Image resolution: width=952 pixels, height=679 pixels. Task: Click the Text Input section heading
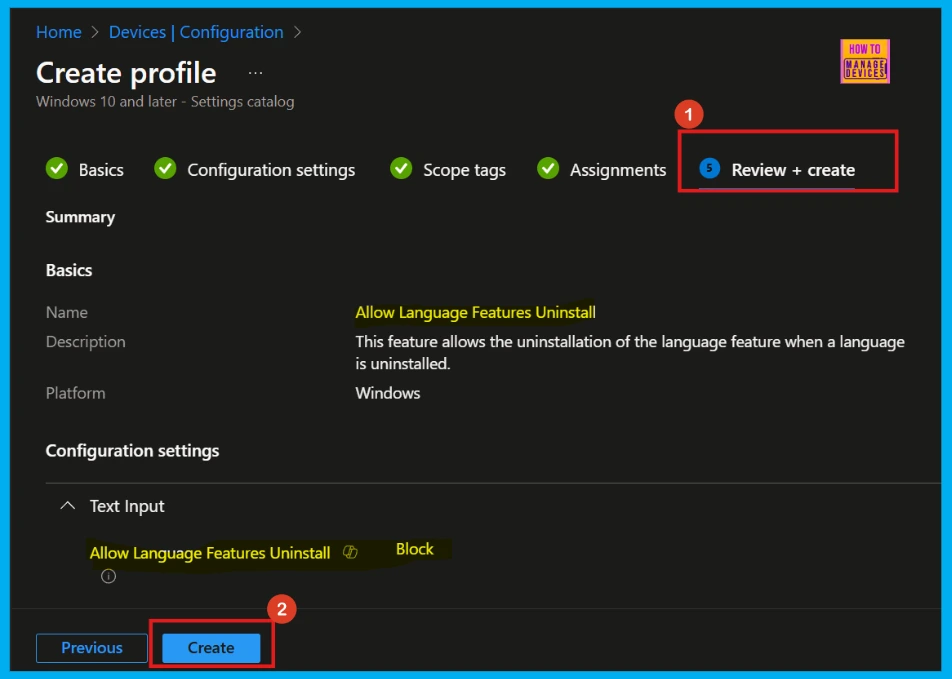pos(127,506)
